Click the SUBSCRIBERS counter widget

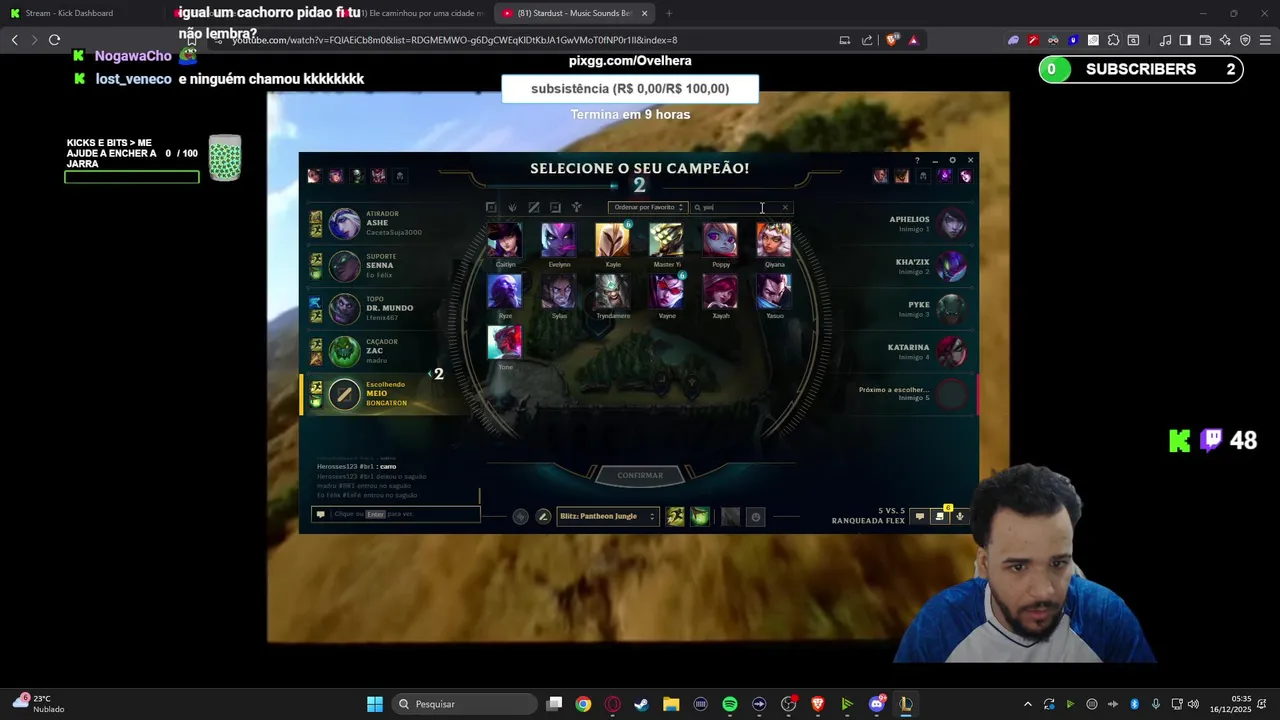1141,69
